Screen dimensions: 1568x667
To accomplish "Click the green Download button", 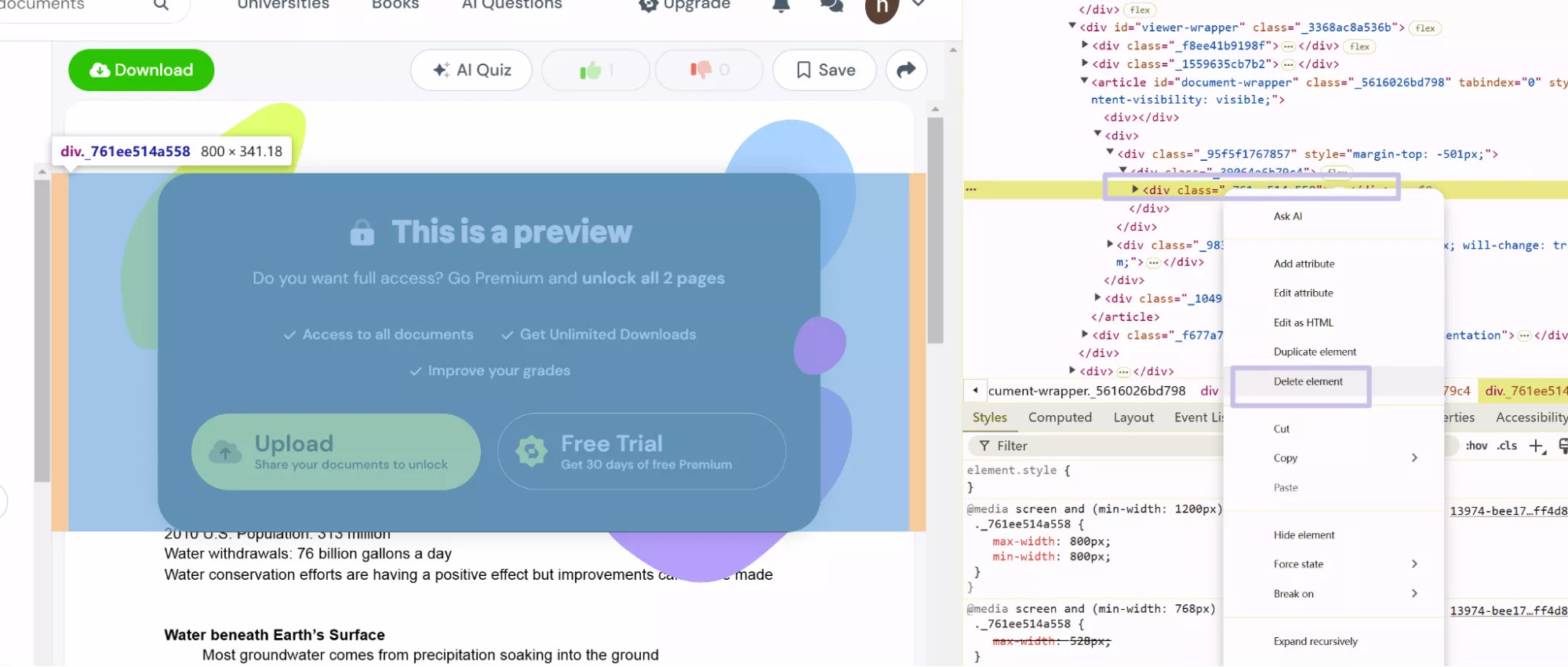I will (x=141, y=70).
